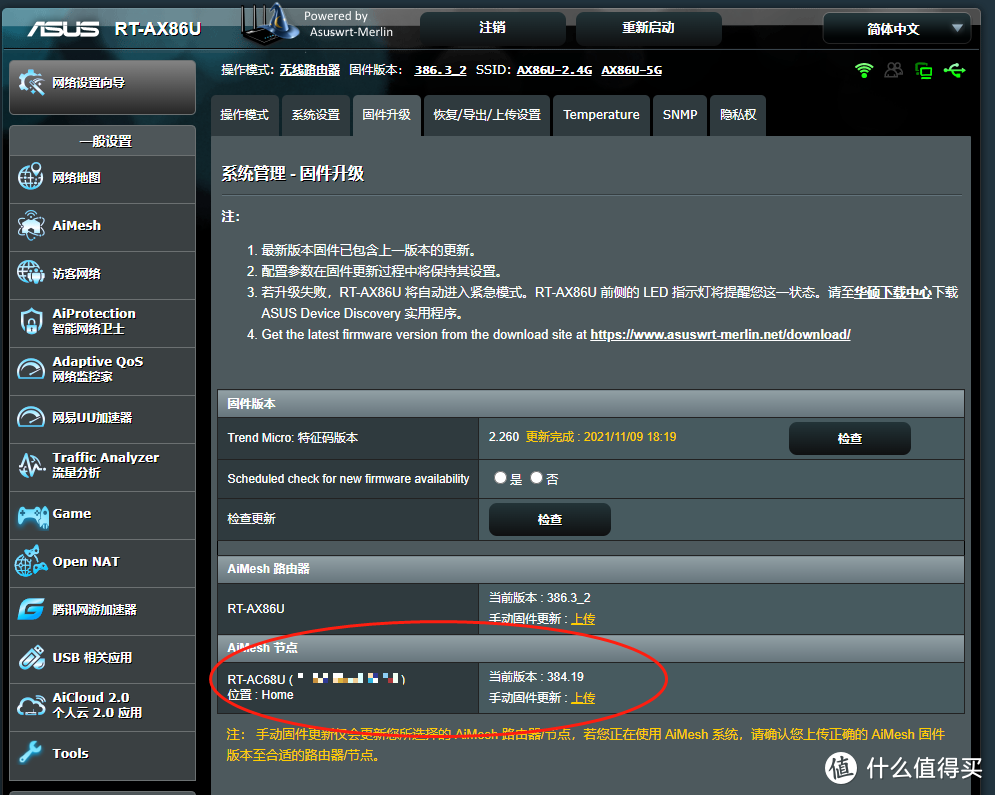This screenshot has width=995, height=795.
Task: Switch to the SNMP tab
Action: pos(679,115)
